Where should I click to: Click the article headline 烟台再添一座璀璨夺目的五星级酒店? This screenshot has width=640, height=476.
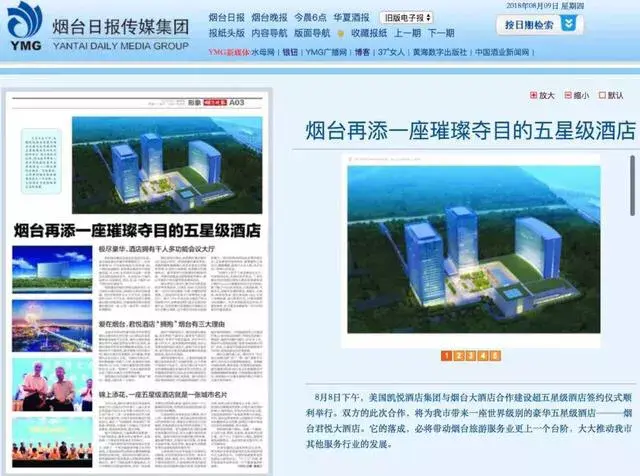(471, 131)
